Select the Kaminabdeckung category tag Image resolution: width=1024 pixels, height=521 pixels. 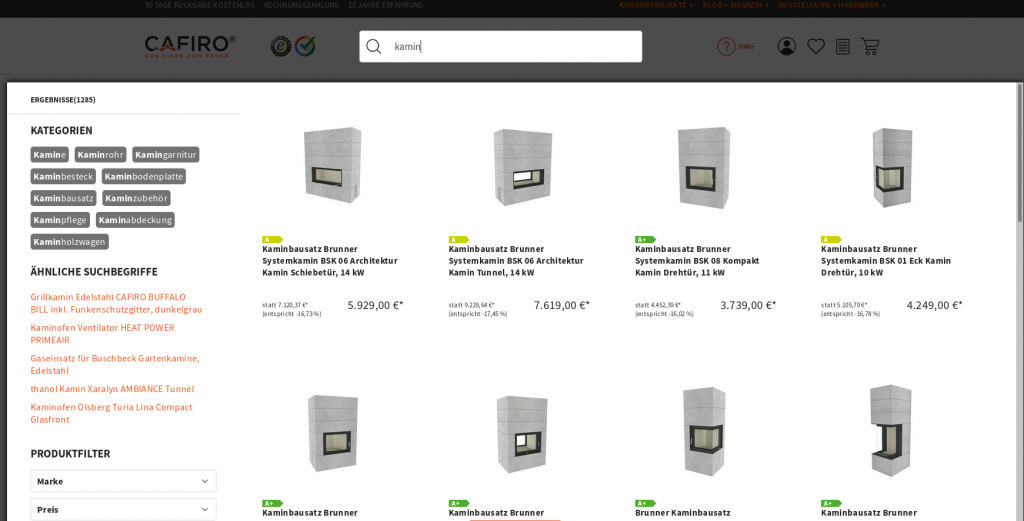tap(135, 220)
